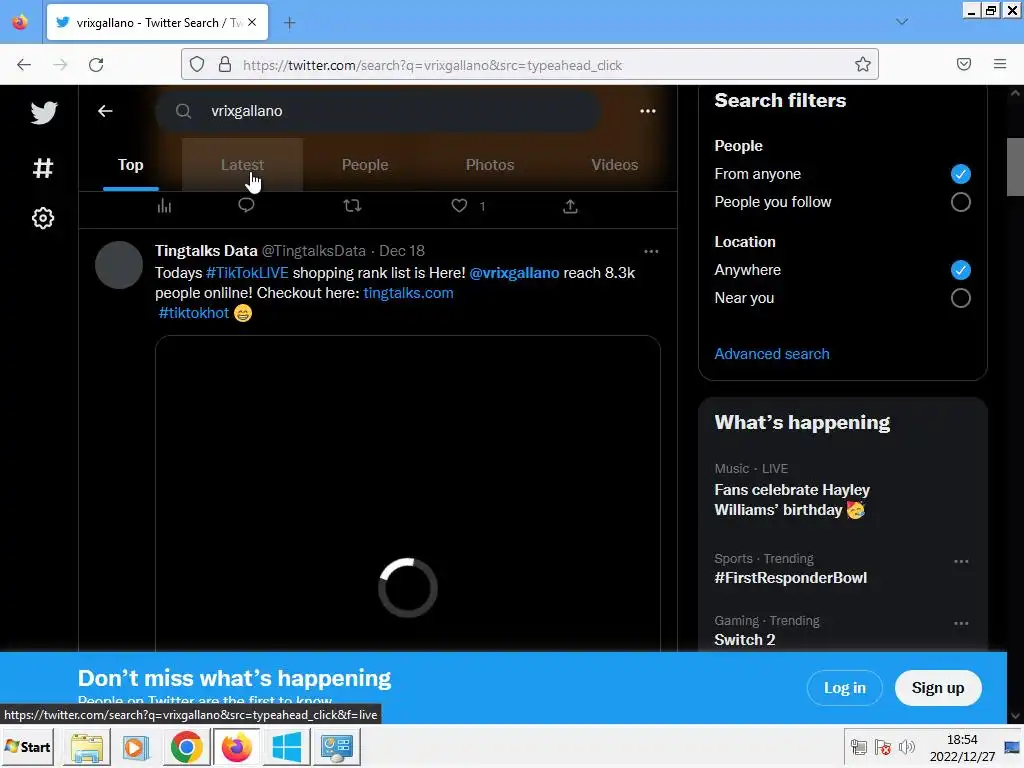Click inside the vrixgallano search field
The image size is (1024, 768).
pyautogui.click(x=379, y=111)
